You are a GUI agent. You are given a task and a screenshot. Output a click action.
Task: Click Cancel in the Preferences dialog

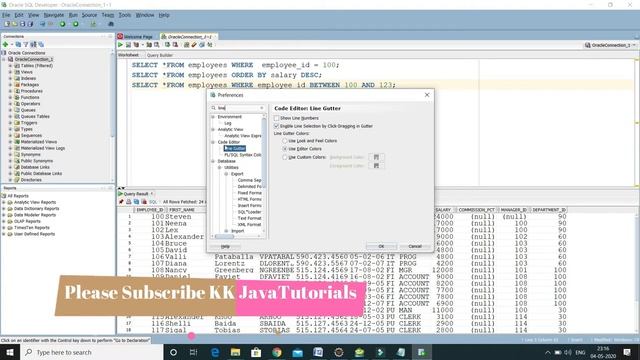coord(415,247)
